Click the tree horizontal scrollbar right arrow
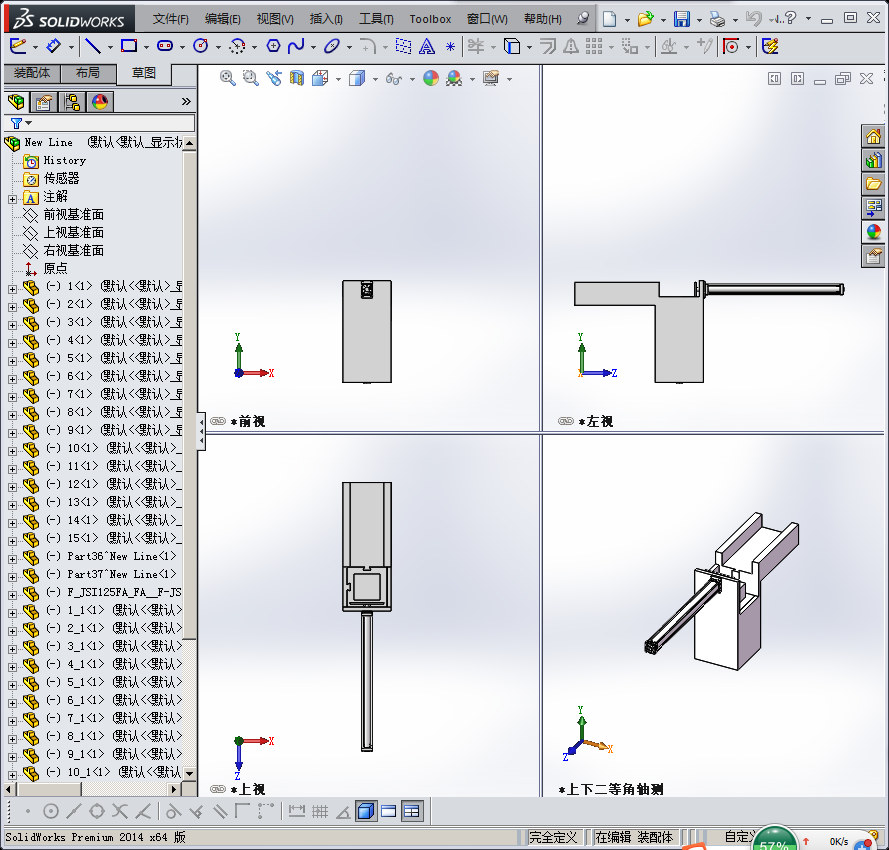Viewport: 889px width, 850px height. [x=174, y=789]
